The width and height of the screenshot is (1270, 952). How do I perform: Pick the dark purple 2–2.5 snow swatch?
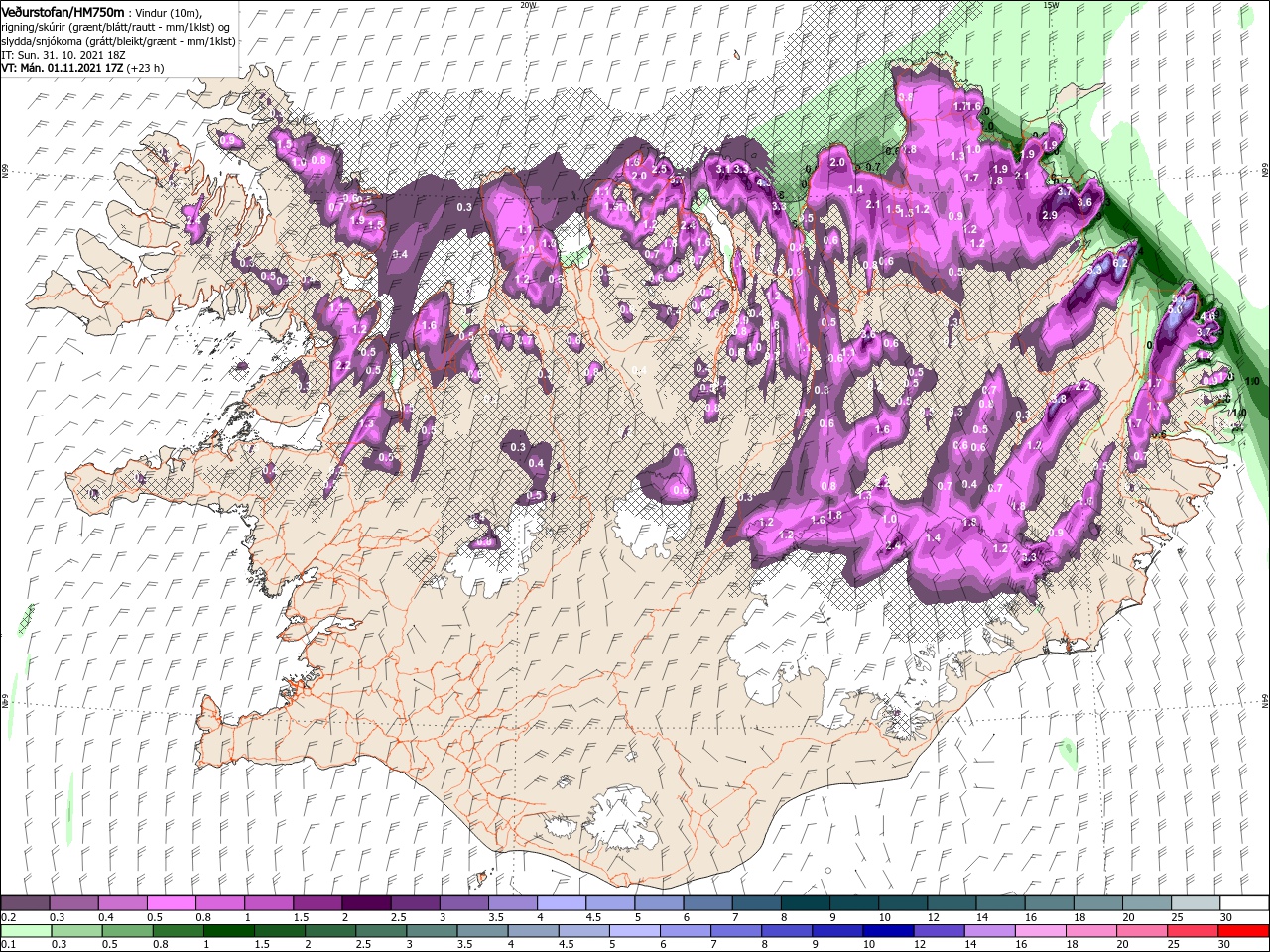pos(366,903)
